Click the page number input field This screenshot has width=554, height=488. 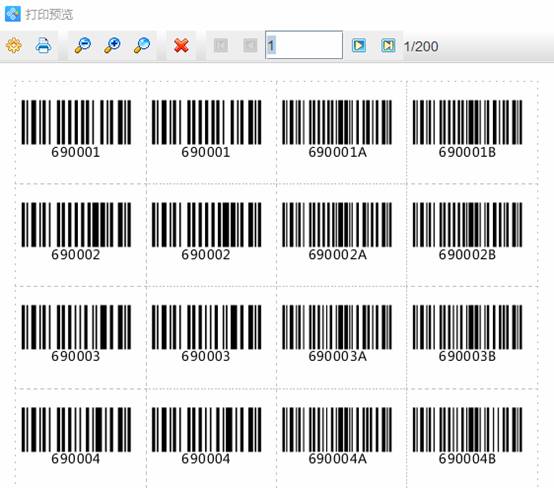coord(304,45)
